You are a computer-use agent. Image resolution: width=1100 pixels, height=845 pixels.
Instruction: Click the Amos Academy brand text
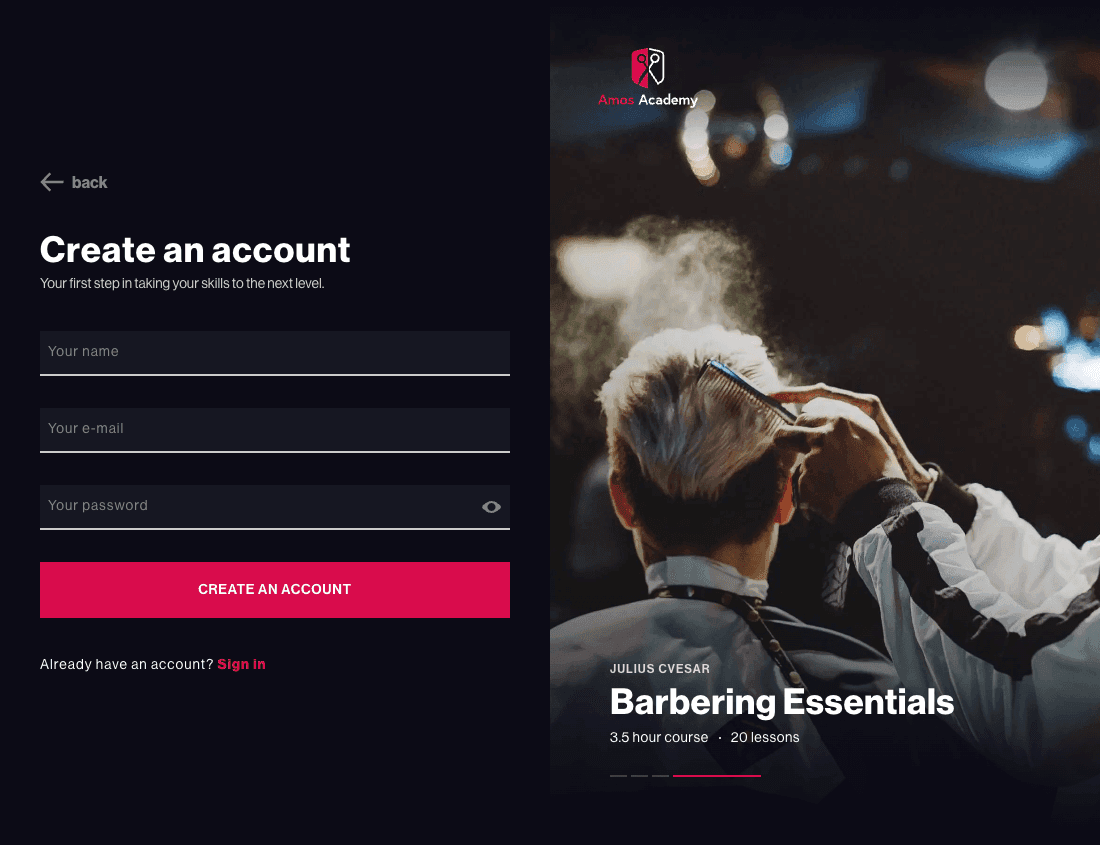pyautogui.click(x=648, y=100)
